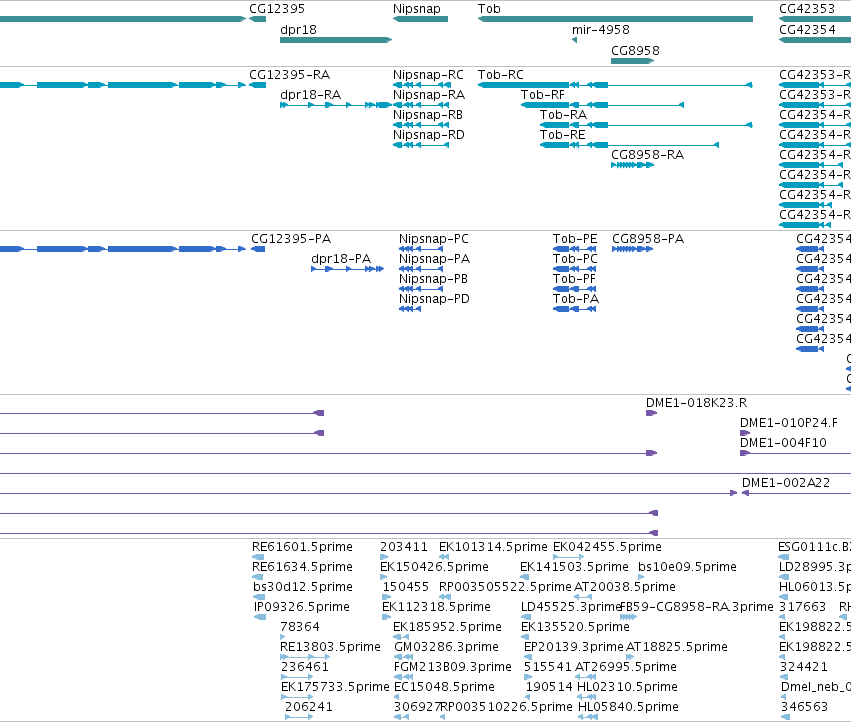Select the Nipsnap gene label

pyautogui.click(x=416, y=9)
